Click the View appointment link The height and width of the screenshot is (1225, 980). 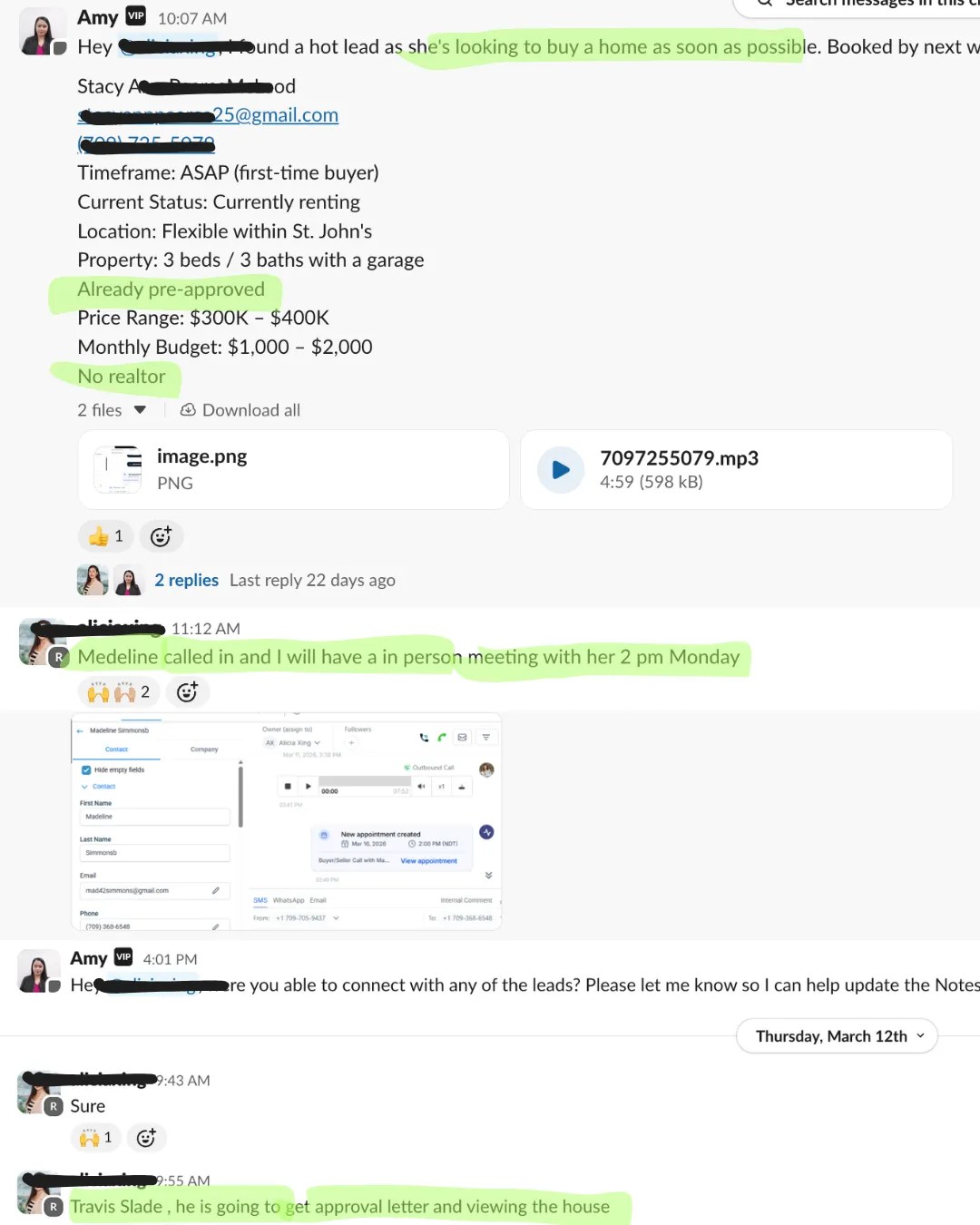(x=429, y=861)
